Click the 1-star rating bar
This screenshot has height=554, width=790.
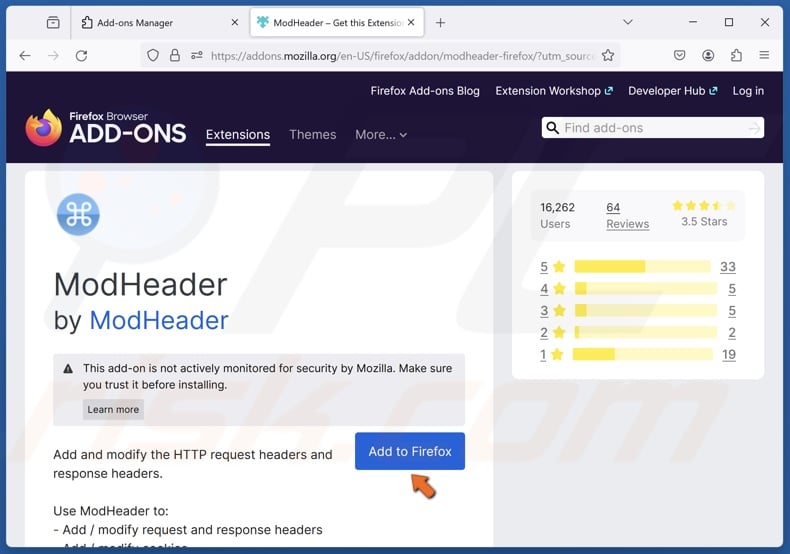click(643, 355)
